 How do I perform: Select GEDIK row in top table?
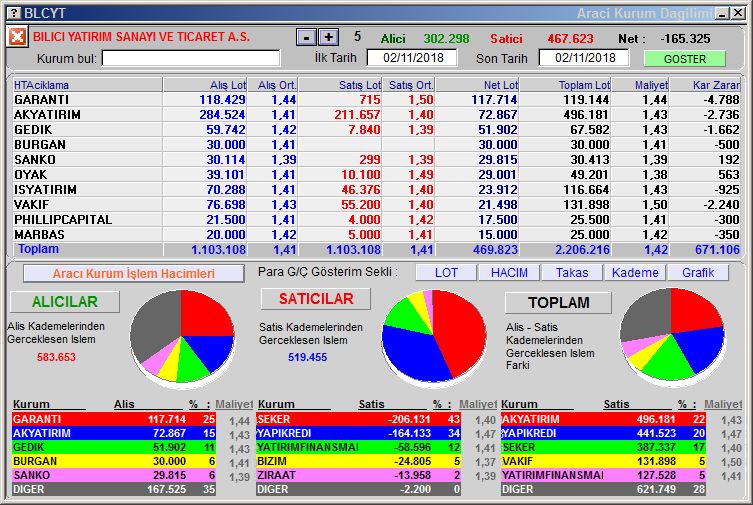tap(376, 130)
